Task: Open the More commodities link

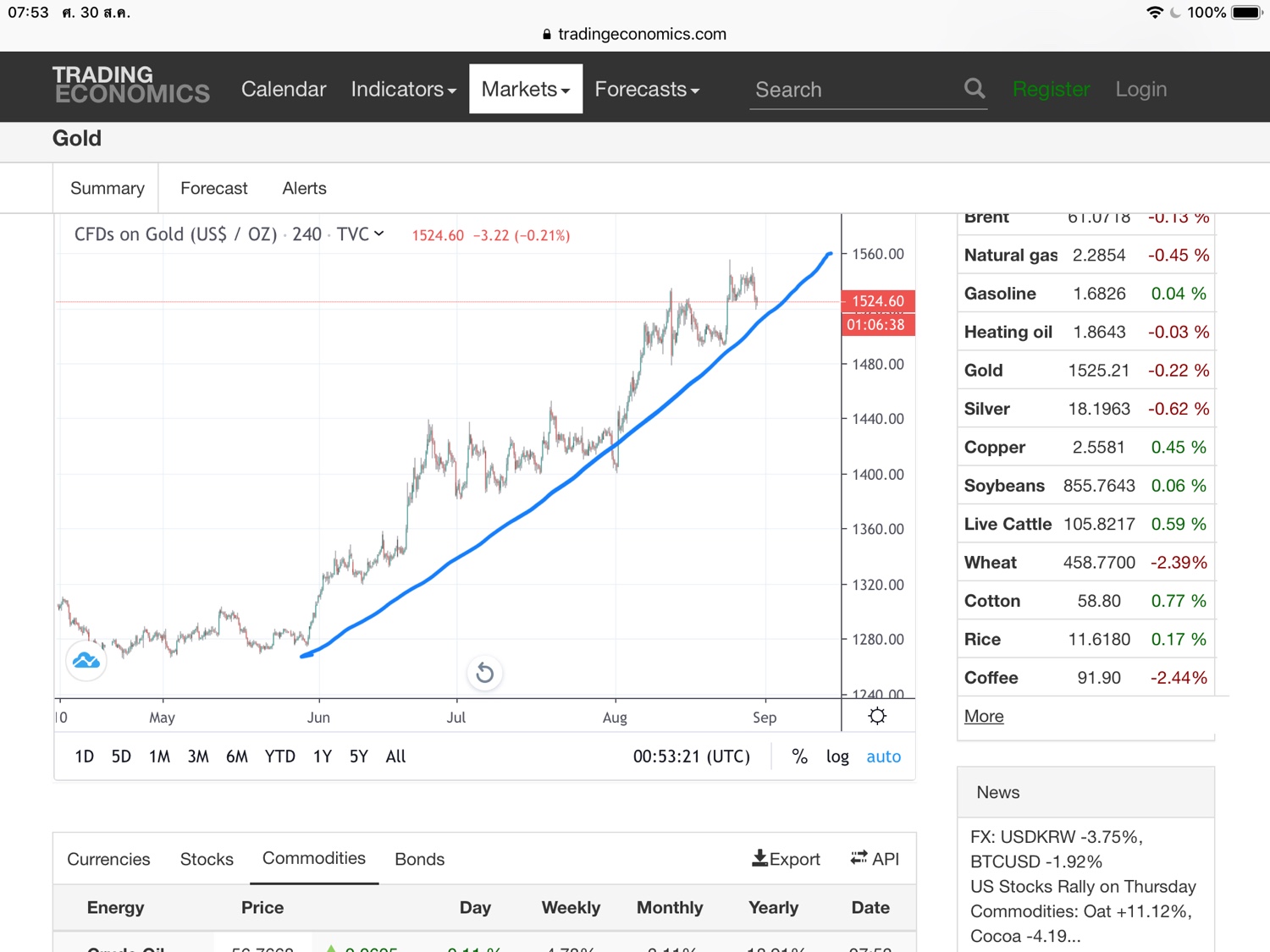Action: point(984,716)
